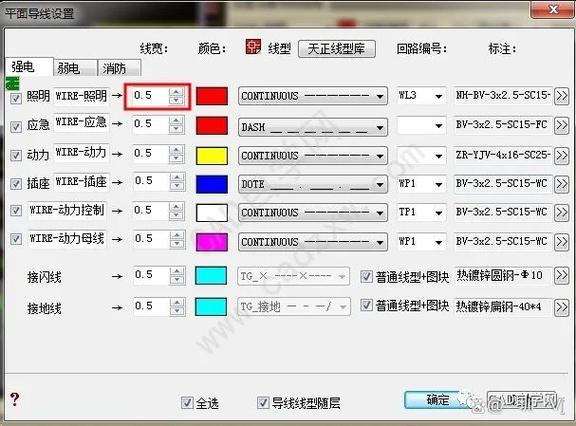Screen dimensions: 576x426
Task: Open annotation editor for 接闪线 row
Action: [x=562, y=275]
